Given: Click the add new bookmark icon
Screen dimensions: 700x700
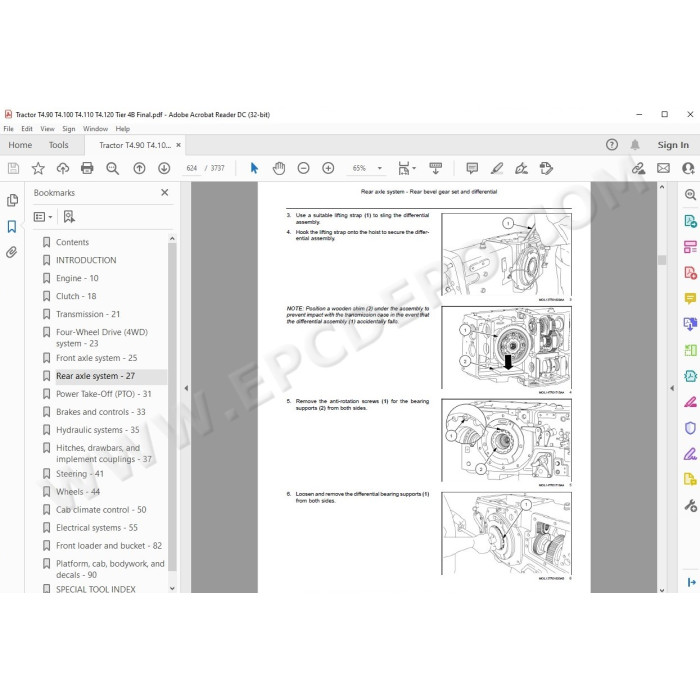Looking at the screenshot, I should [69, 217].
